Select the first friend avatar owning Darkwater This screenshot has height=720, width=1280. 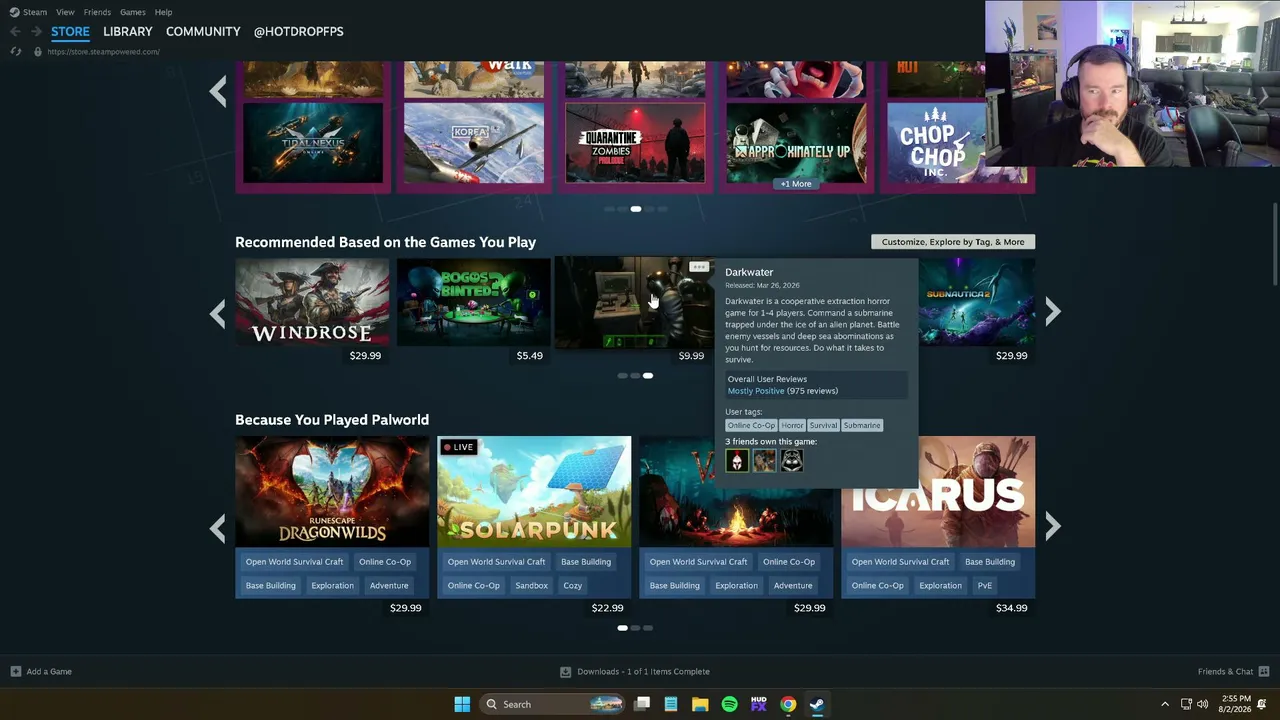click(x=737, y=460)
